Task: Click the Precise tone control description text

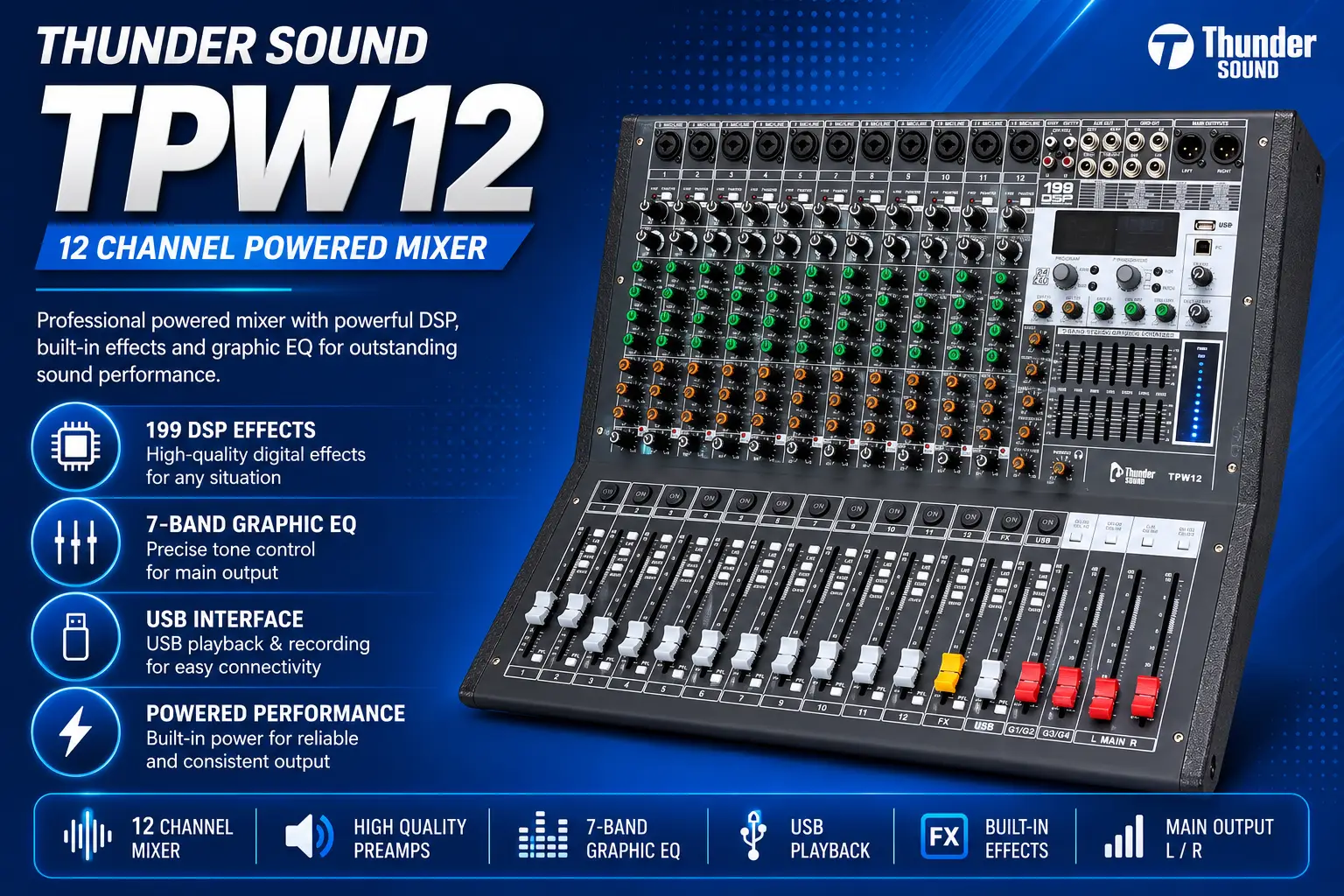Action: pos(231,561)
